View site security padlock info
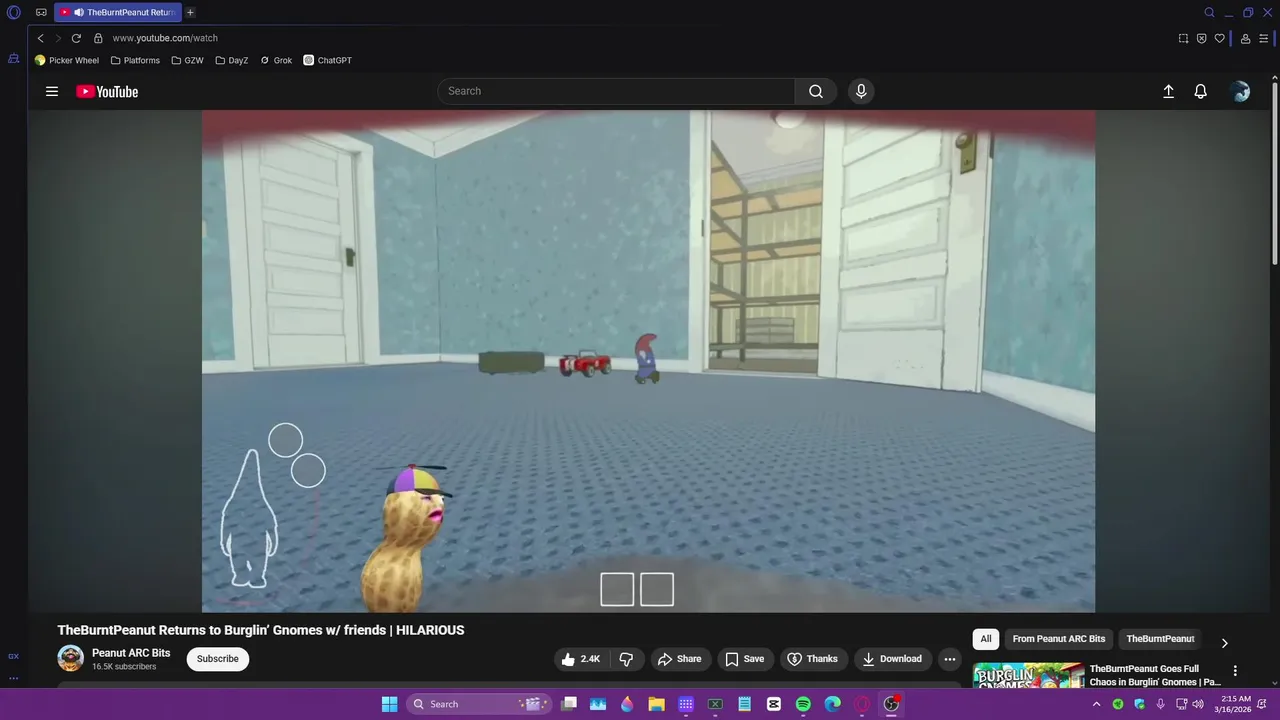The height and width of the screenshot is (720, 1280). coord(98,38)
